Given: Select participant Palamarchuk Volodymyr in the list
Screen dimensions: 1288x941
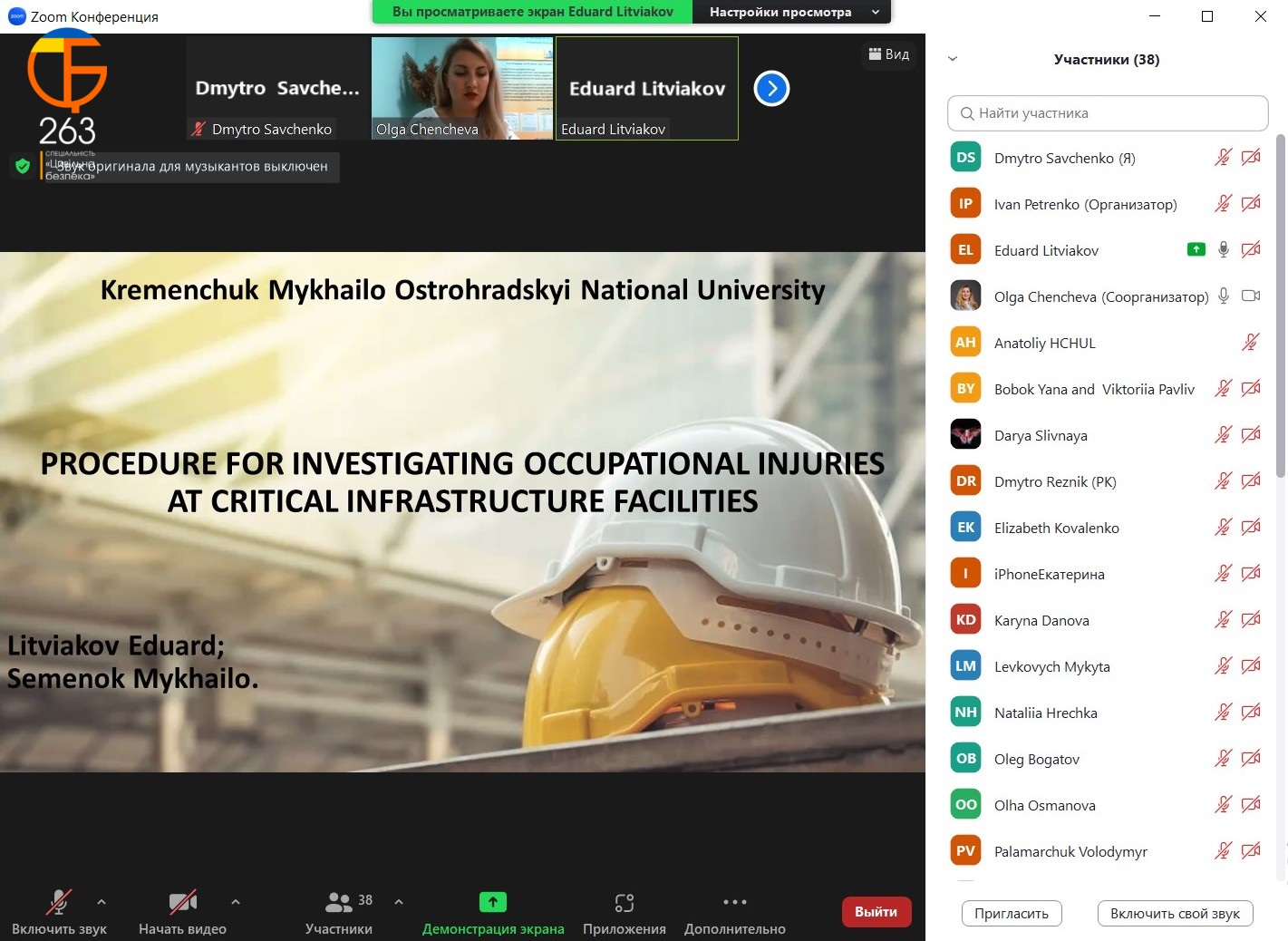Looking at the screenshot, I should [1107, 851].
